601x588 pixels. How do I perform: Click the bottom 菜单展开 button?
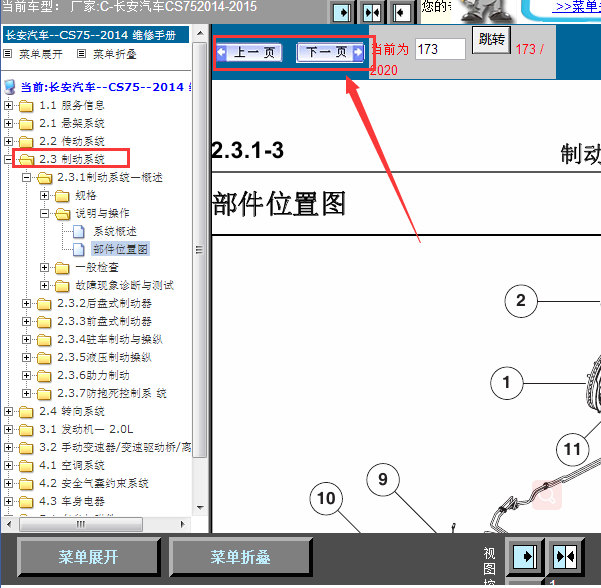click(89, 557)
